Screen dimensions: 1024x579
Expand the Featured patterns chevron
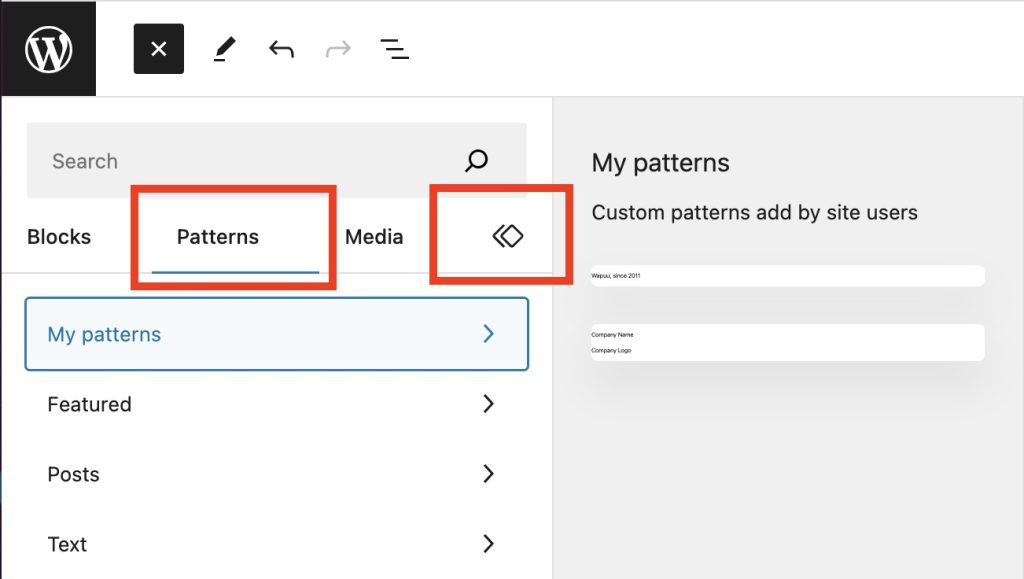[x=489, y=404]
